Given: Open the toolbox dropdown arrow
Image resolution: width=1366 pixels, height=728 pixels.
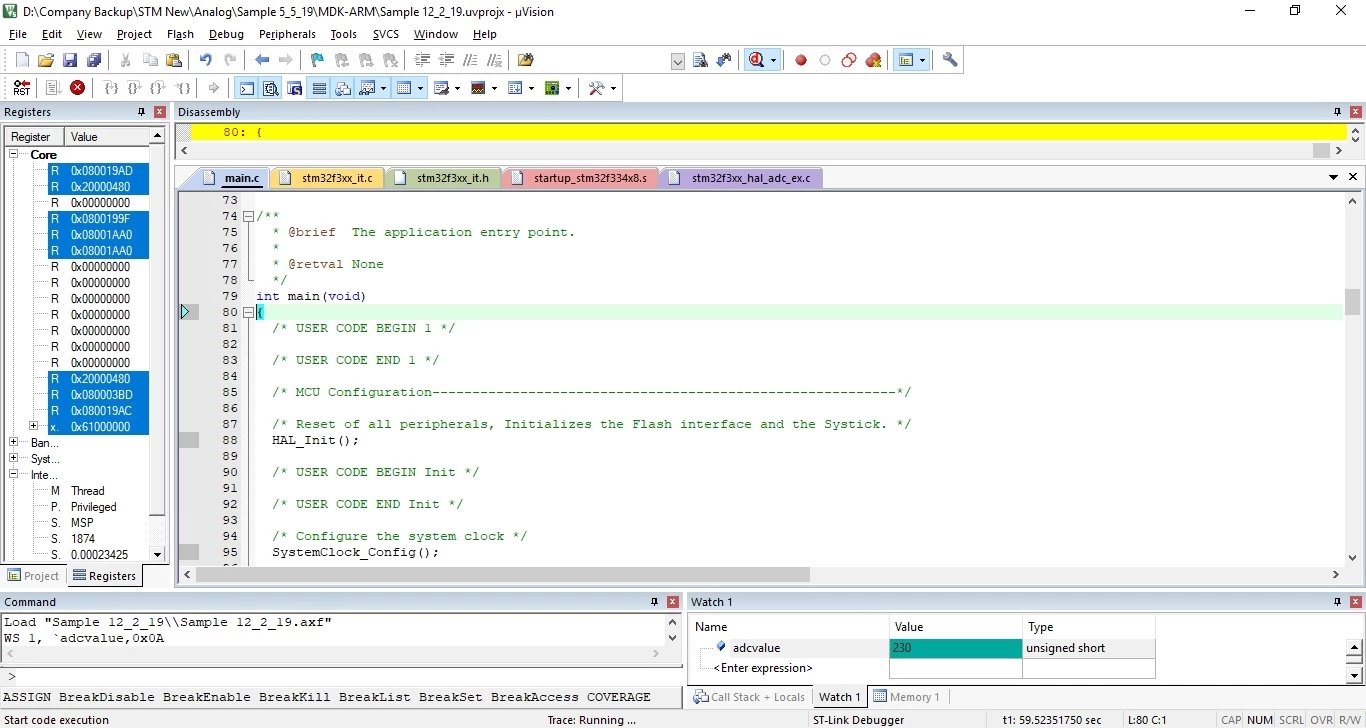Looking at the screenshot, I should [613, 88].
